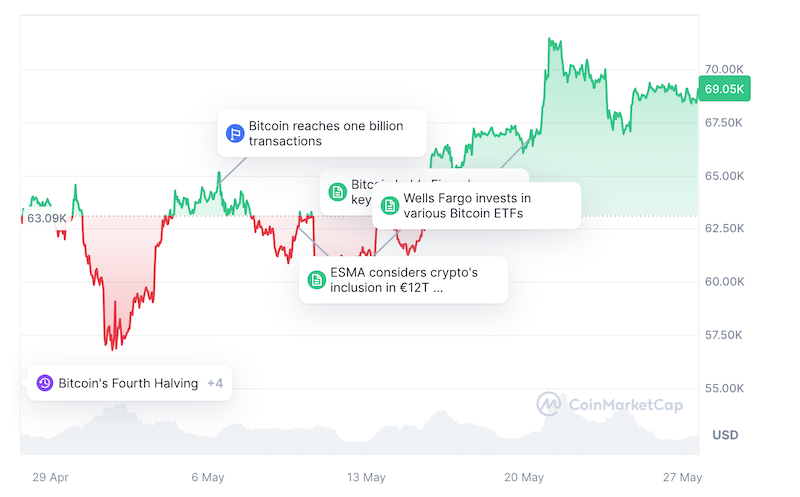
Task: Expand the +4 more events badge
Action: [x=215, y=383]
